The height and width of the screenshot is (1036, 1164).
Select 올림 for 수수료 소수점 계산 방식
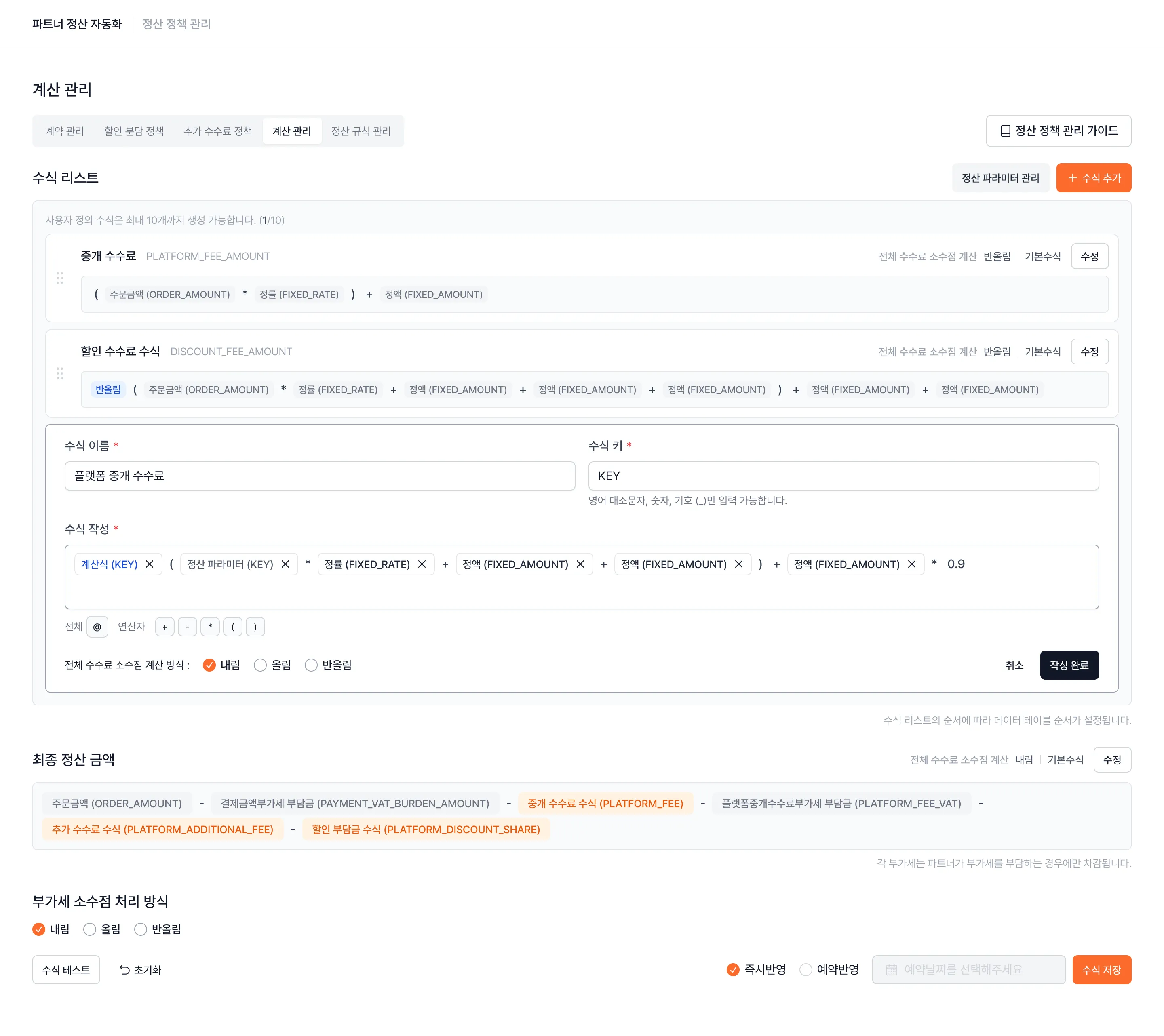tap(260, 665)
